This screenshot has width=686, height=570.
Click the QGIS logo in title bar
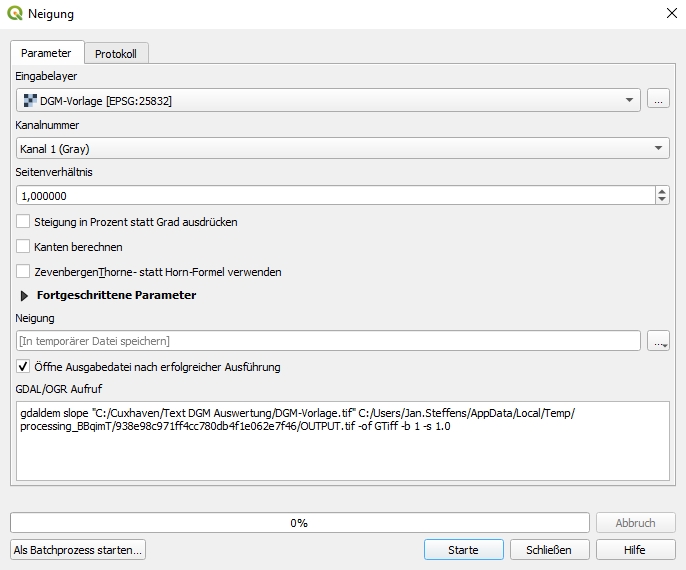[x=16, y=14]
